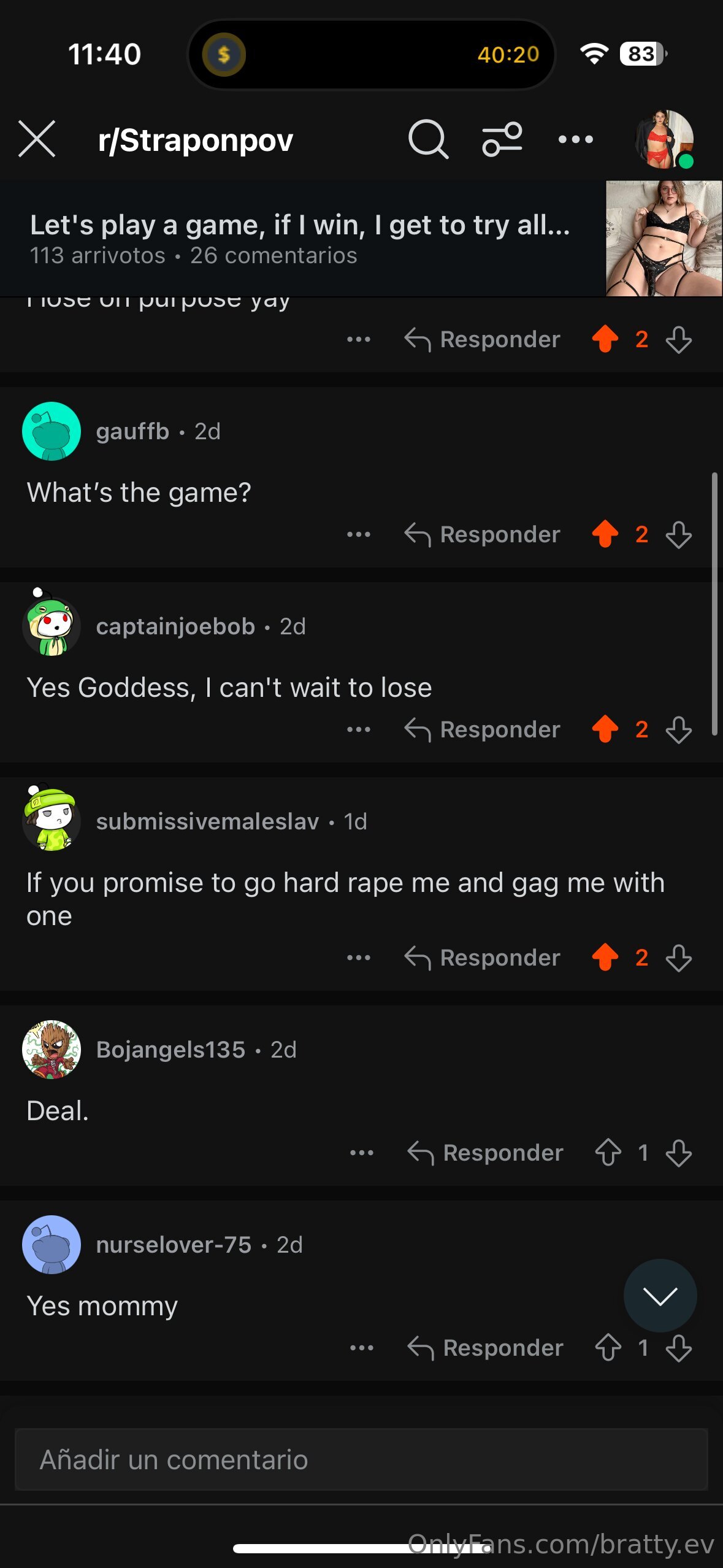The height and width of the screenshot is (1568, 723).
Task: Open gauffb's user avatar
Action: 52,431
